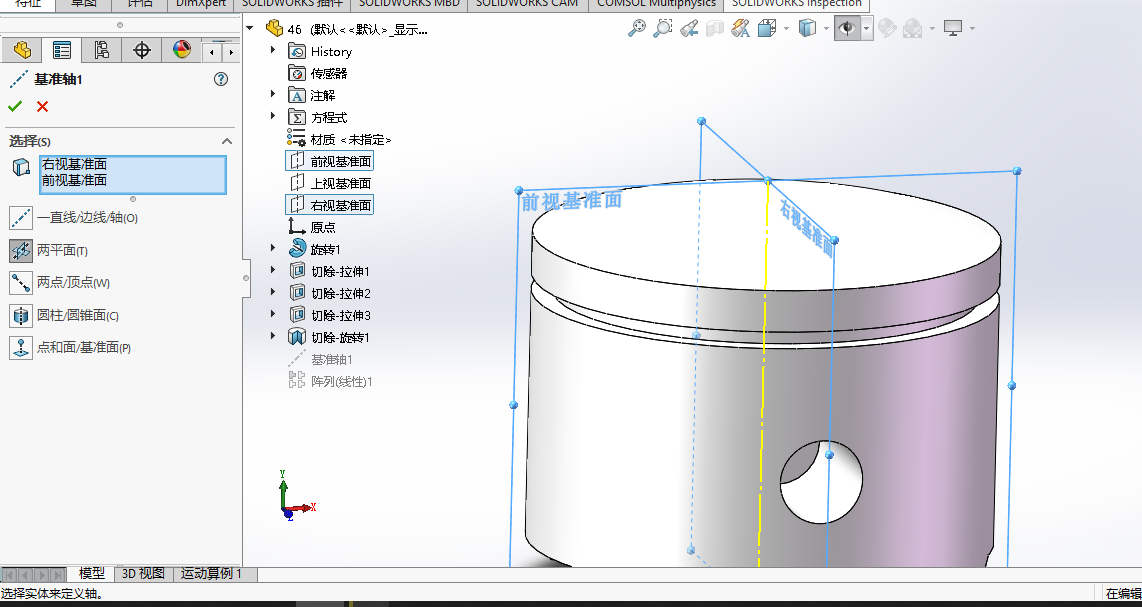Open the 3D 视图 bottom tab
The height and width of the screenshot is (607, 1142).
(143, 573)
